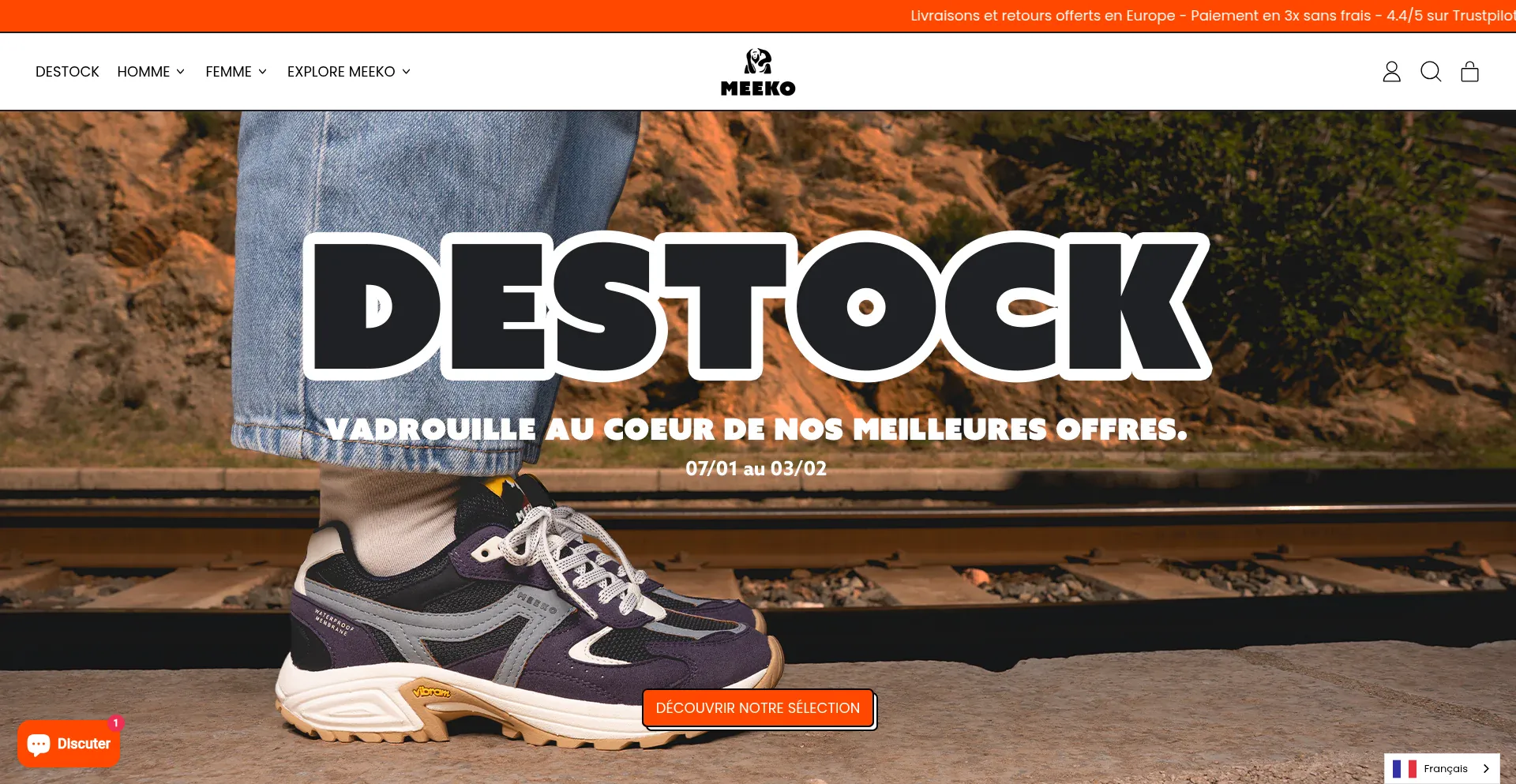Open the search magnifier icon
The width and height of the screenshot is (1516, 784).
pyautogui.click(x=1431, y=72)
